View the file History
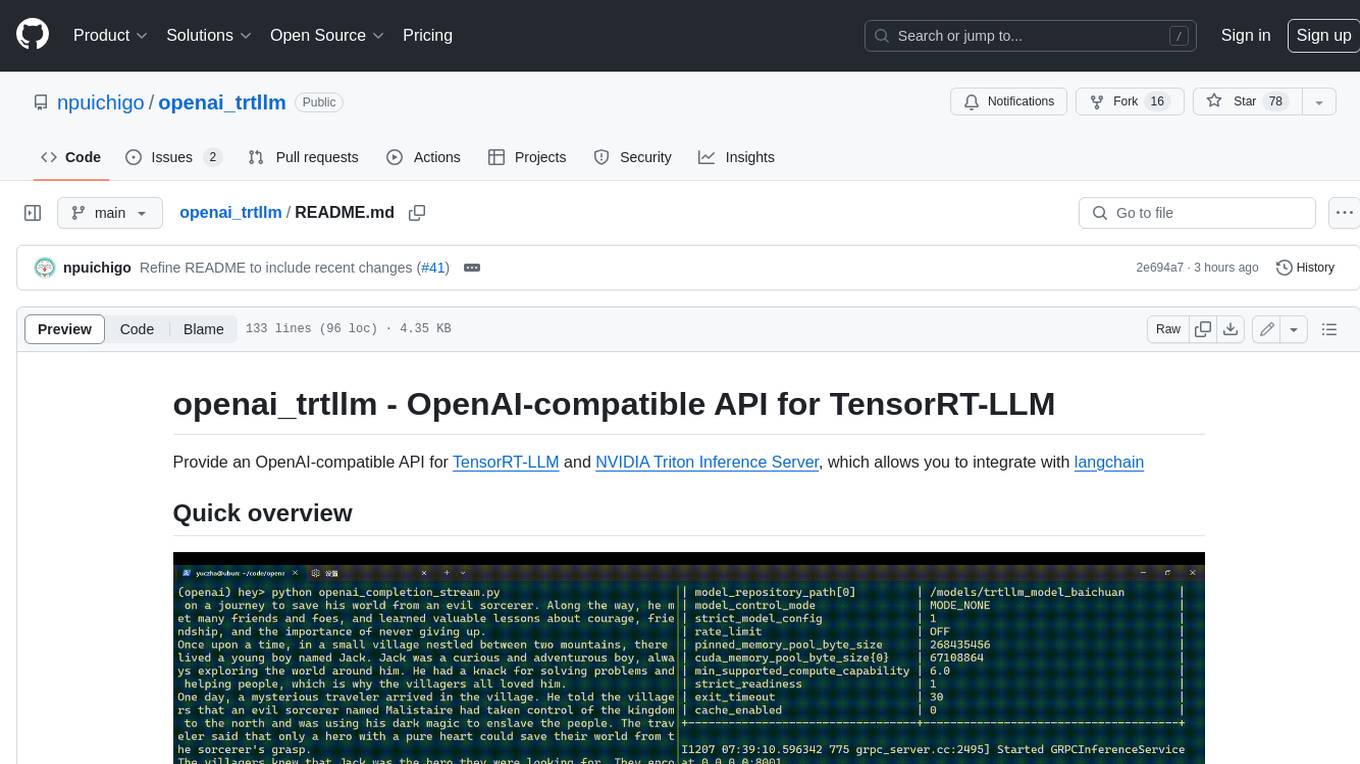This screenshot has height=764, width=1360. 1305,268
